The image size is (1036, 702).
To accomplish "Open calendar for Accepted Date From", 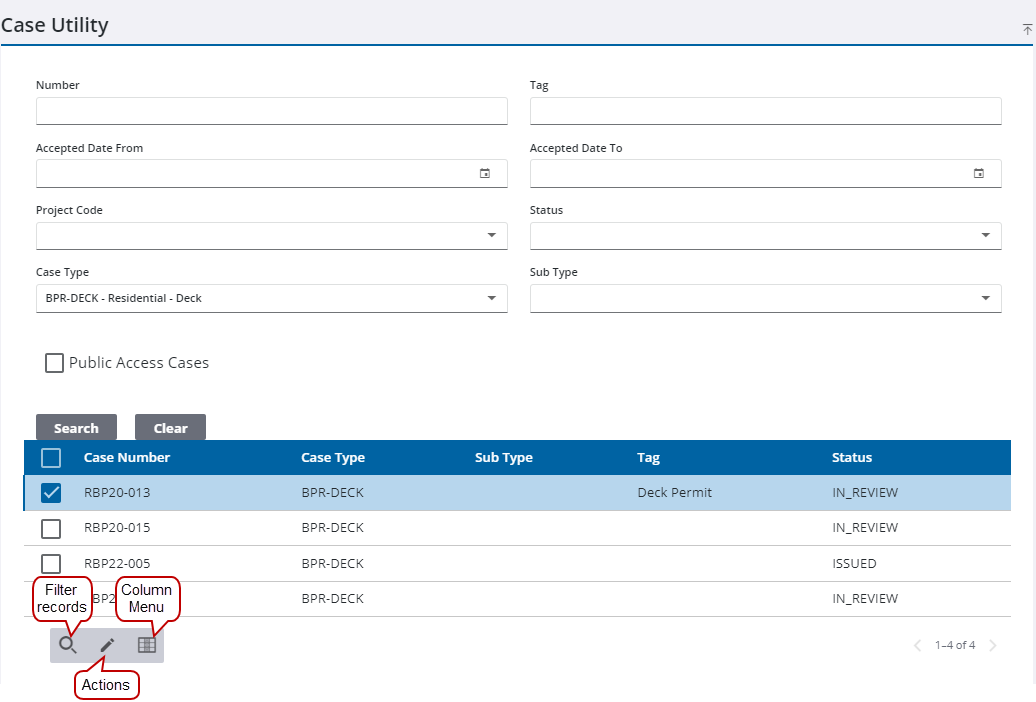I will click(486, 173).
